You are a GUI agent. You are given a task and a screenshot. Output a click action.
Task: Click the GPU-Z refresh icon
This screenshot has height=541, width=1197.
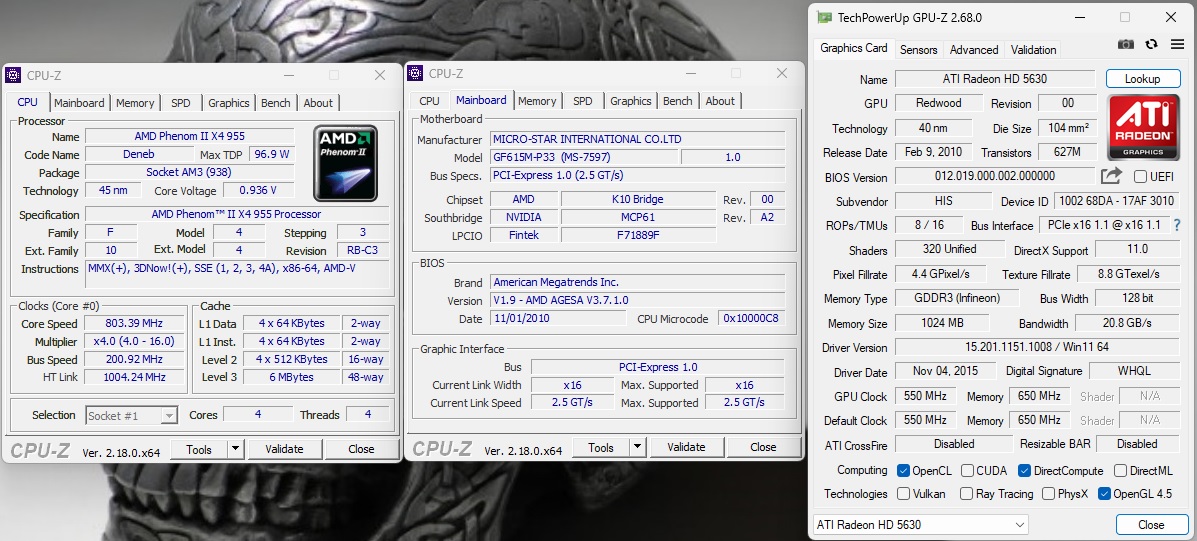click(1151, 45)
